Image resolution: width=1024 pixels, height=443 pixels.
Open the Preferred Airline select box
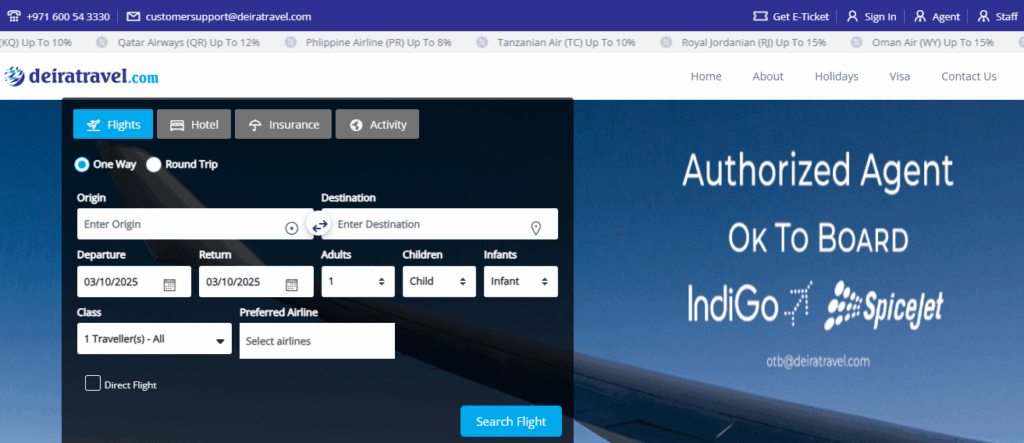(x=317, y=340)
